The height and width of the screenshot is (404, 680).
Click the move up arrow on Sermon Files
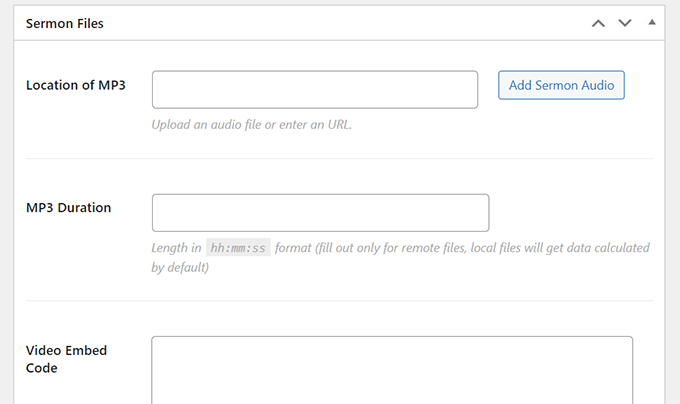pos(598,23)
